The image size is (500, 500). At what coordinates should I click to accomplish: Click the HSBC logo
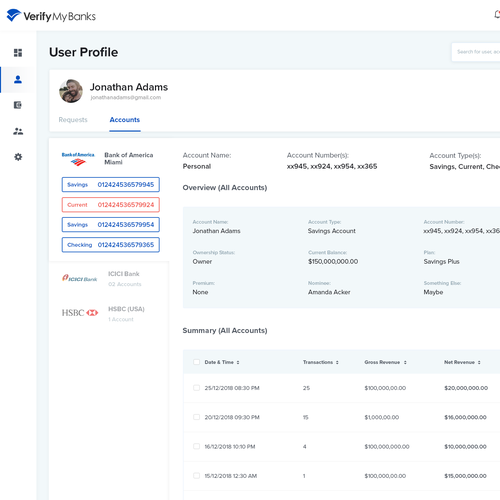tap(80, 313)
